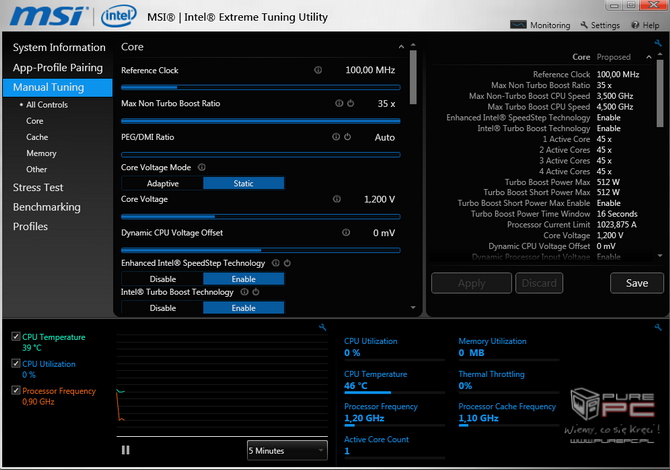This screenshot has width=670, height=470.
Task: Click power icon next to PEG/DMI Ratio
Action: (347, 137)
